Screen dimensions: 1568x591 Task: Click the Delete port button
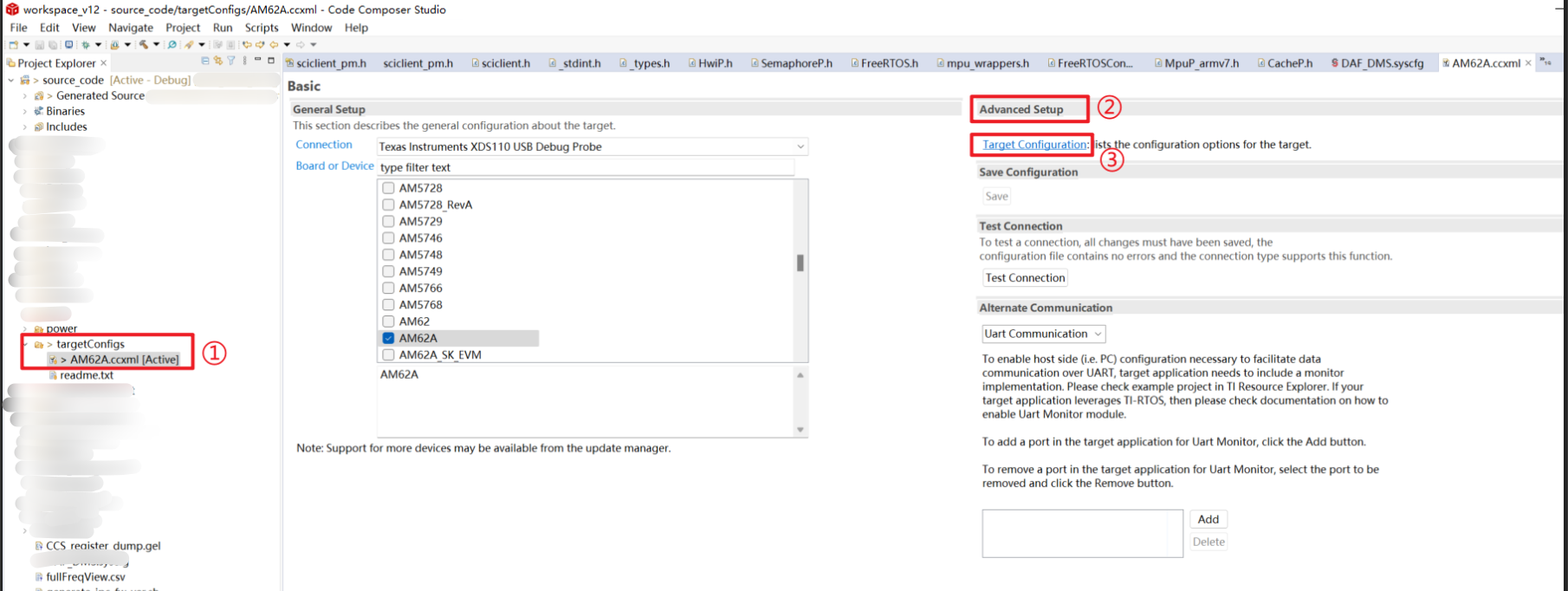pos(1208,542)
